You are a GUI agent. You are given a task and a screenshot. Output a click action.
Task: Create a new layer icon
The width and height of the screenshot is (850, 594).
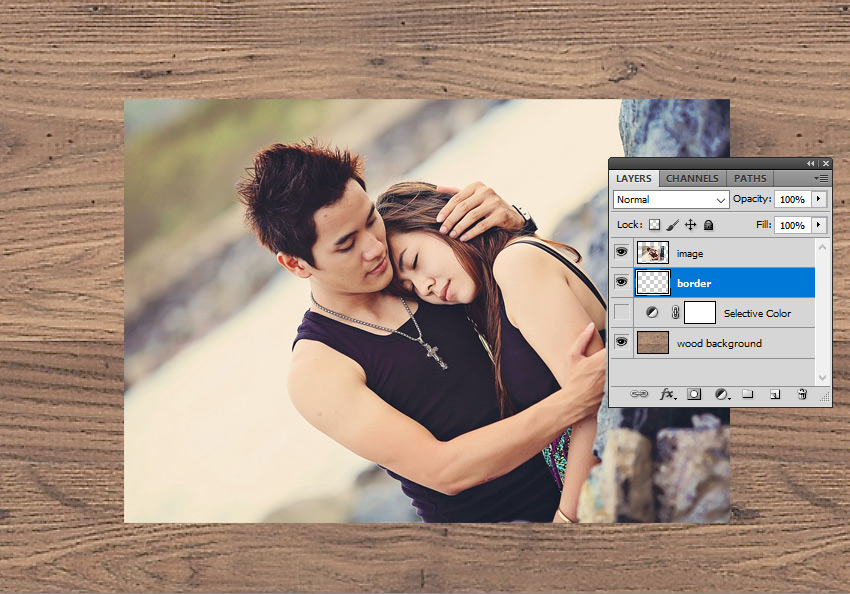[x=774, y=395]
